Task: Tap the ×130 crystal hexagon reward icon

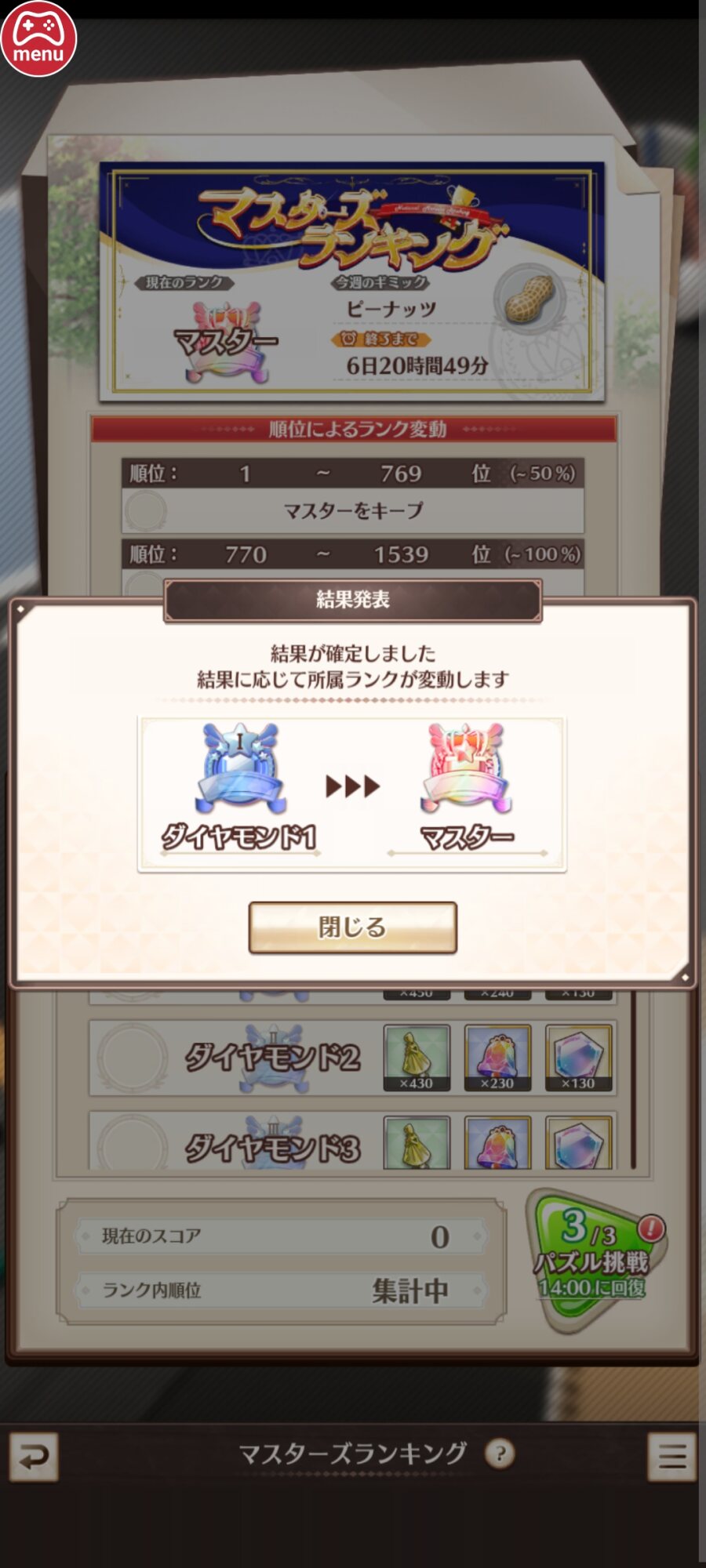Action: click(x=578, y=1058)
